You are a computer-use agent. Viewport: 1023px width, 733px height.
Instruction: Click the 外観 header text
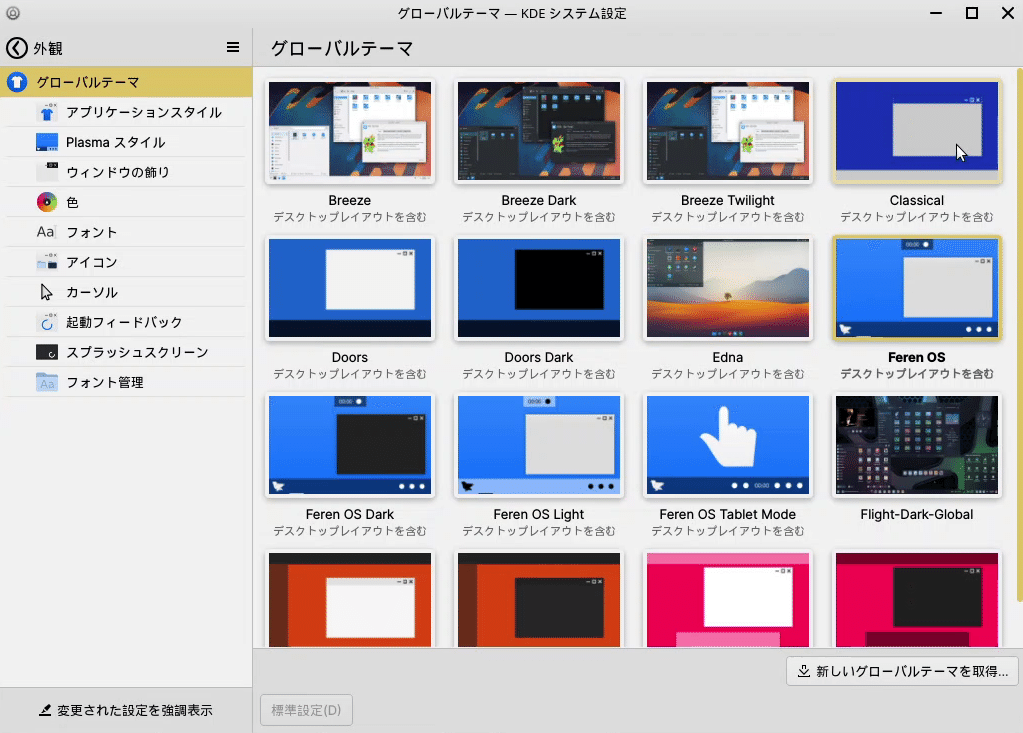tap(48, 48)
